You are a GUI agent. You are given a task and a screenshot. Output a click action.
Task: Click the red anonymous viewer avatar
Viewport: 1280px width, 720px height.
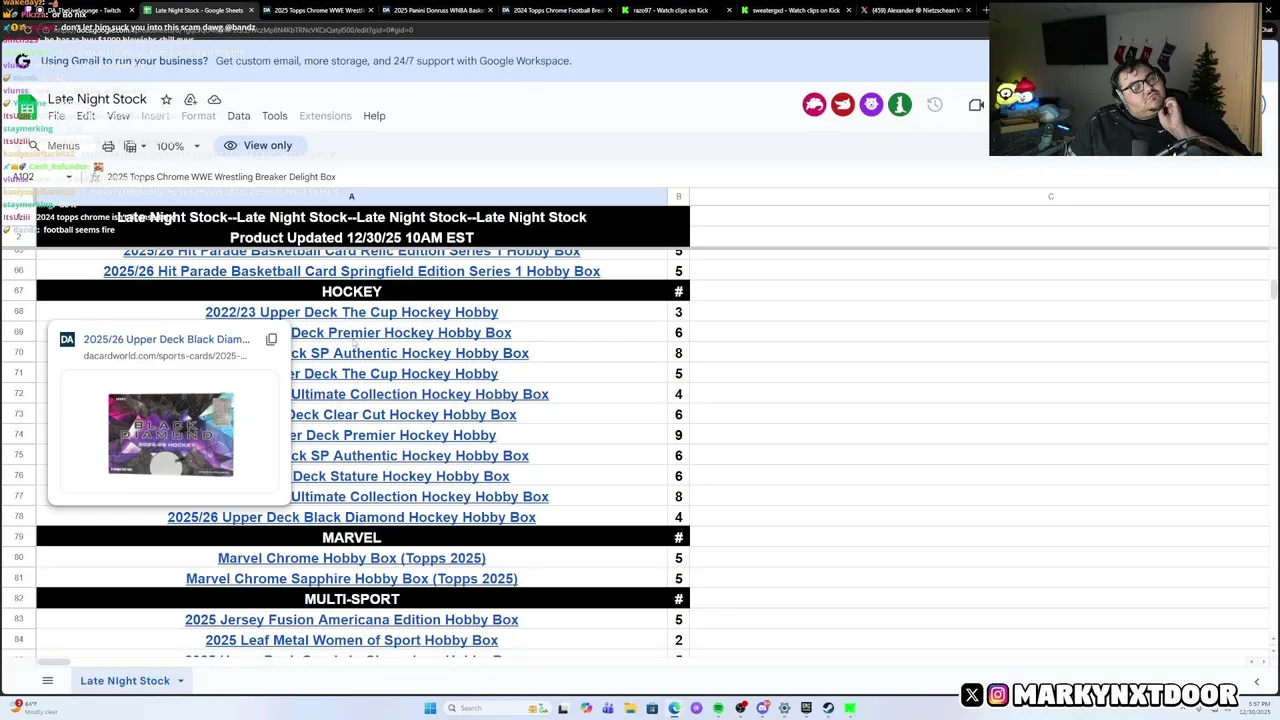pos(843,105)
